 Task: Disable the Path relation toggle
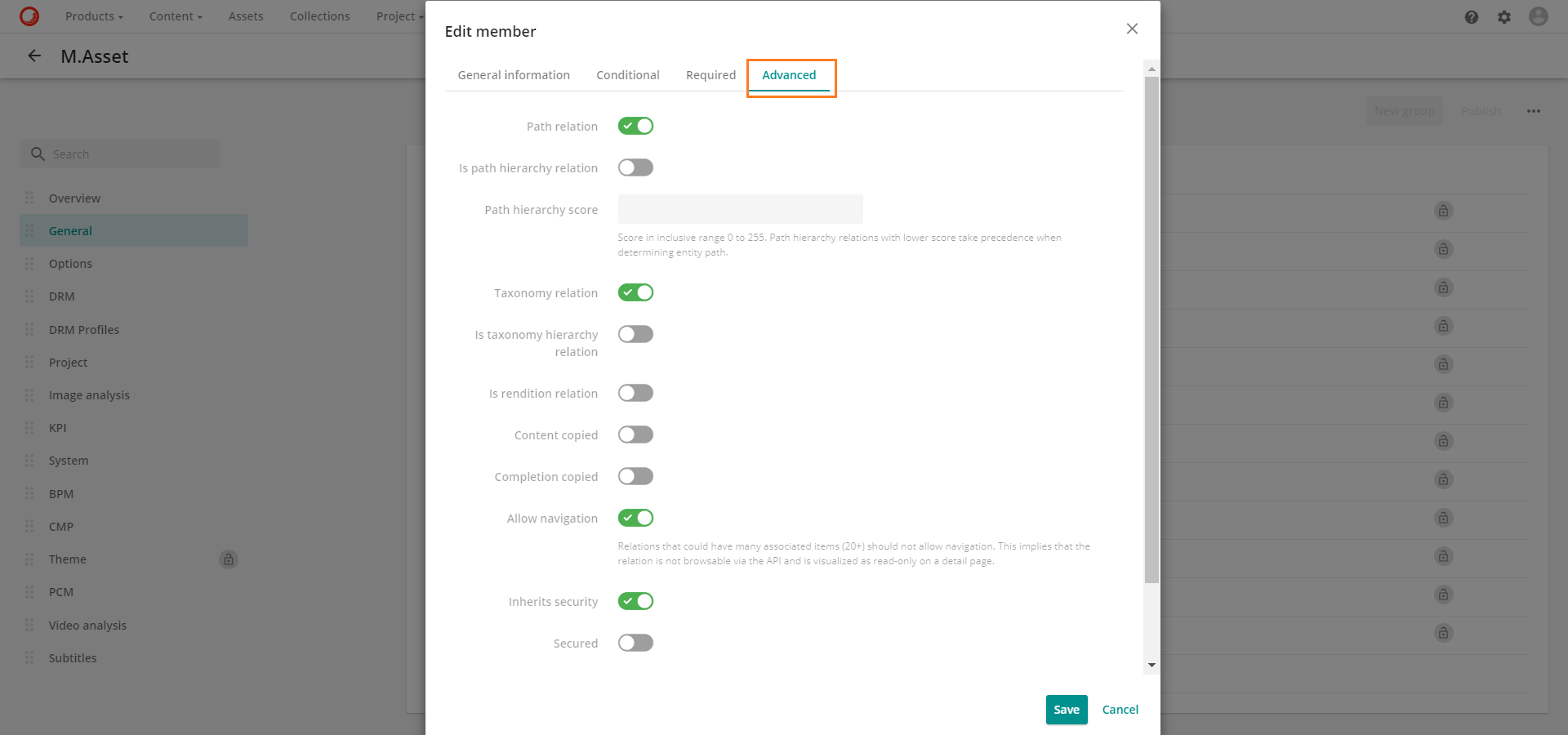(x=635, y=126)
